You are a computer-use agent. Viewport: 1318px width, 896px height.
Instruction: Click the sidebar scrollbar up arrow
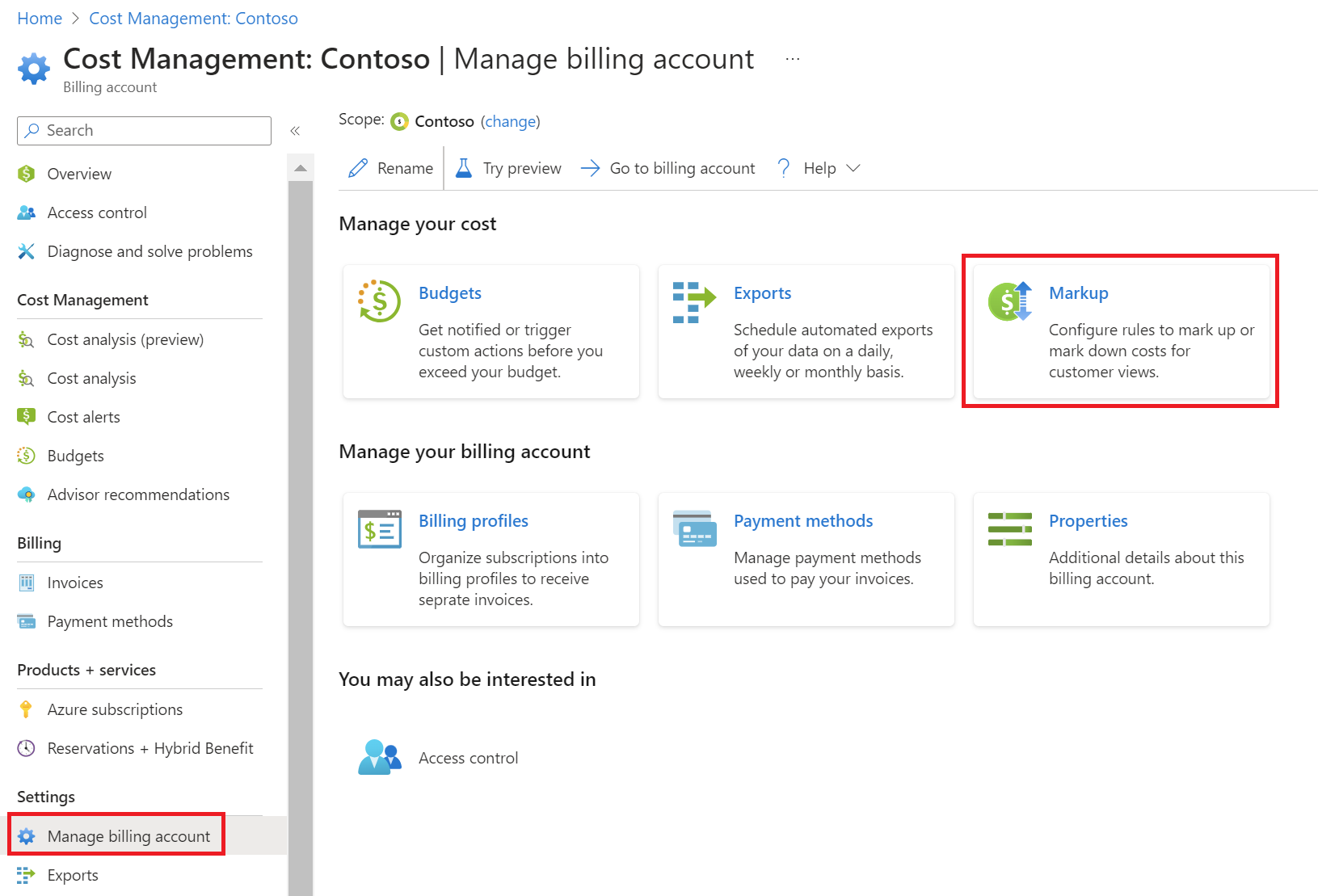pos(301,168)
